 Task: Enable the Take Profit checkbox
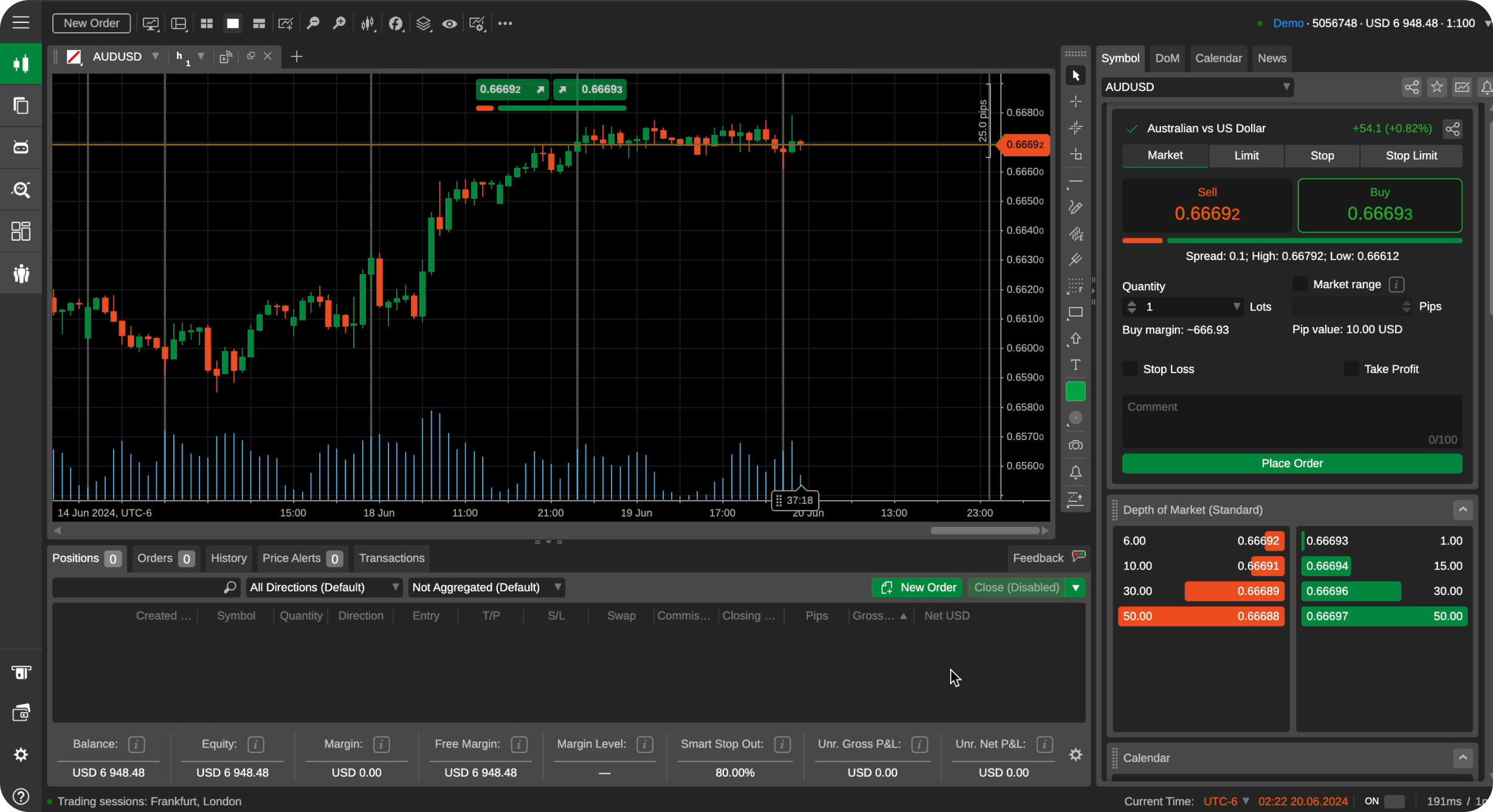tap(1351, 368)
